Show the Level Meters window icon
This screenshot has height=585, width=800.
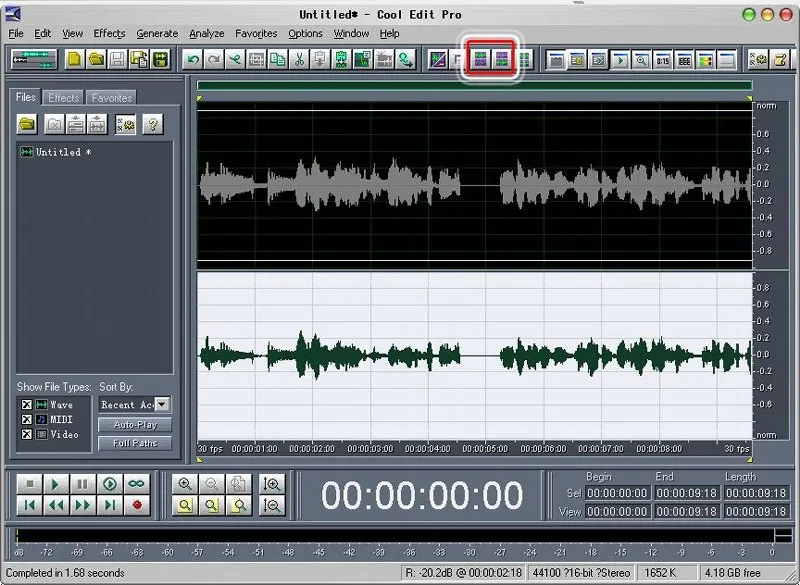coord(705,60)
